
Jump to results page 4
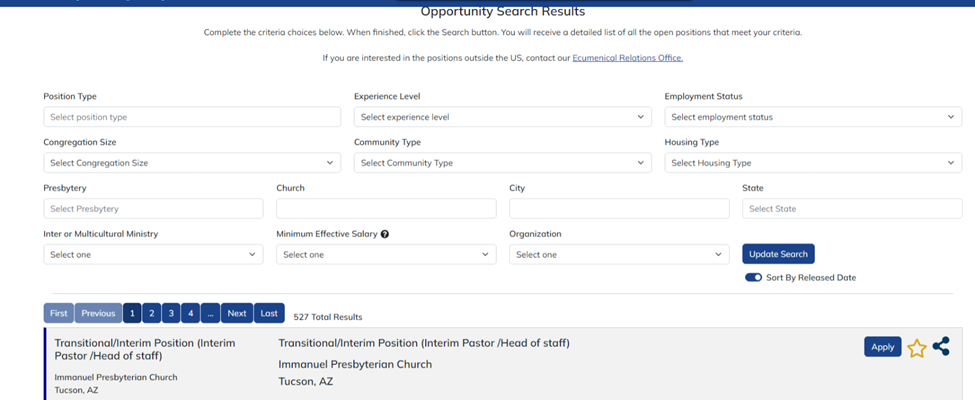(190, 313)
